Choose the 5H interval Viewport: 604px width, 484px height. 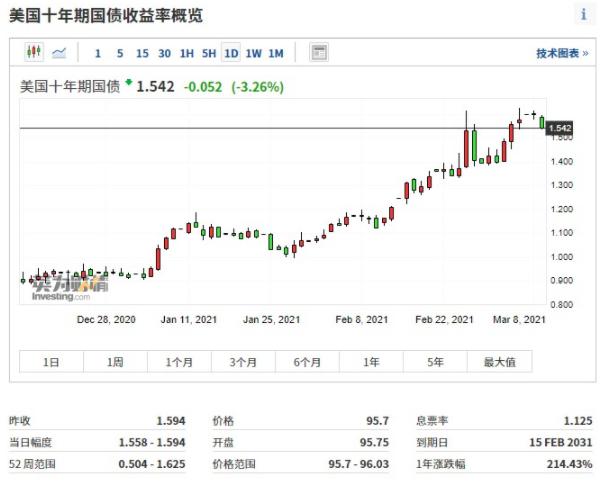tap(208, 53)
